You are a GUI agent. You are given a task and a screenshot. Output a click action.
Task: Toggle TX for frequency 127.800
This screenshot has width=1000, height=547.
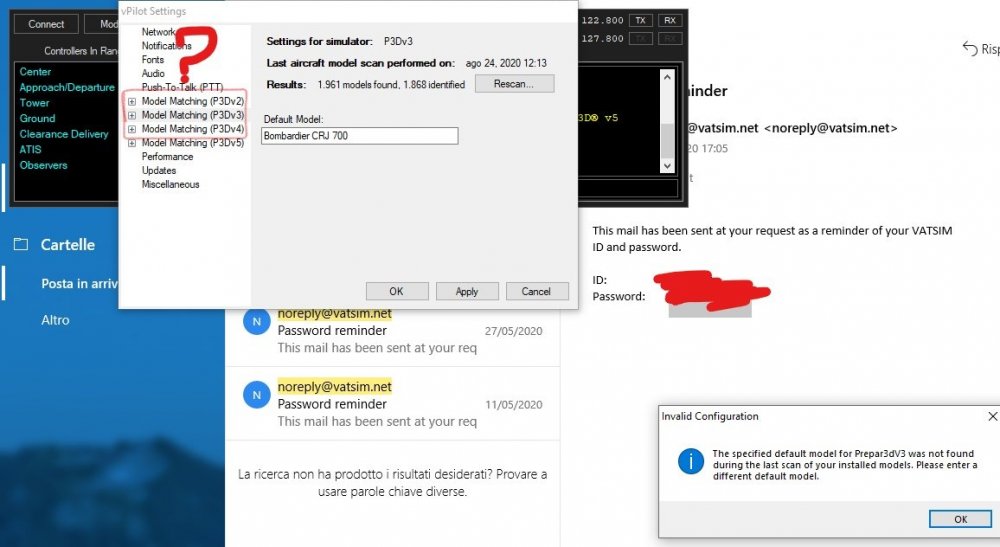coord(640,39)
